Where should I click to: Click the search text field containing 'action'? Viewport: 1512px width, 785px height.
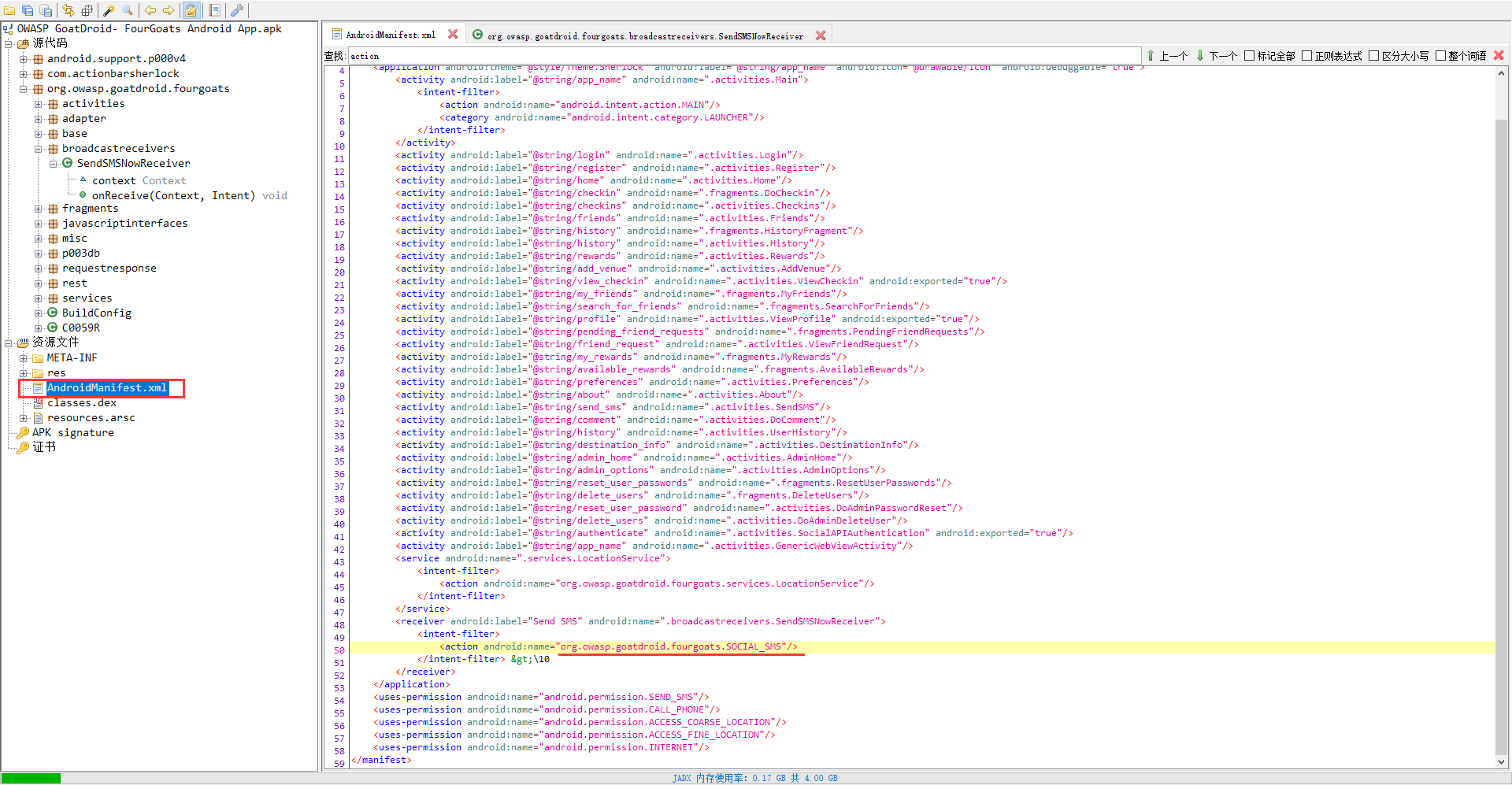pyautogui.click(x=744, y=56)
